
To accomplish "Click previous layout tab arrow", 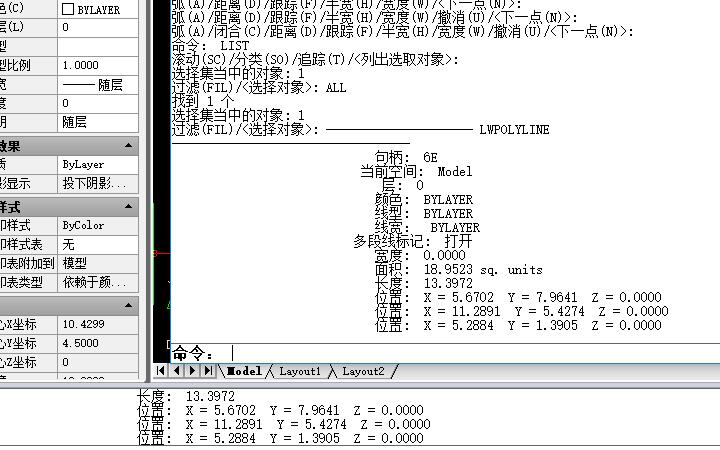I will (x=177, y=371).
